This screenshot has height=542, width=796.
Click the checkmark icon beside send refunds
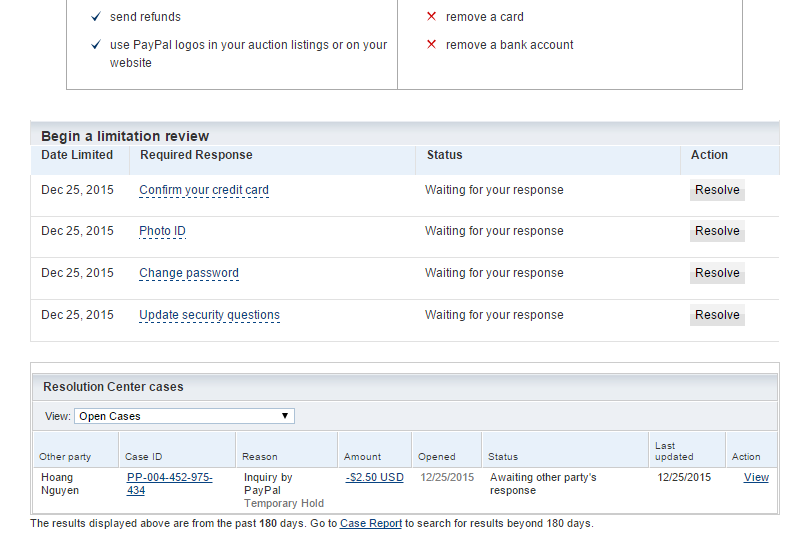pyautogui.click(x=95, y=17)
